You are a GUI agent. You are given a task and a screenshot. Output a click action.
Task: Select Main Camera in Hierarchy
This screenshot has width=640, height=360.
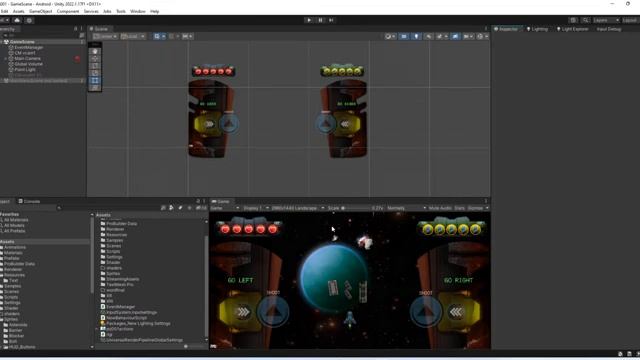click(x=27, y=58)
